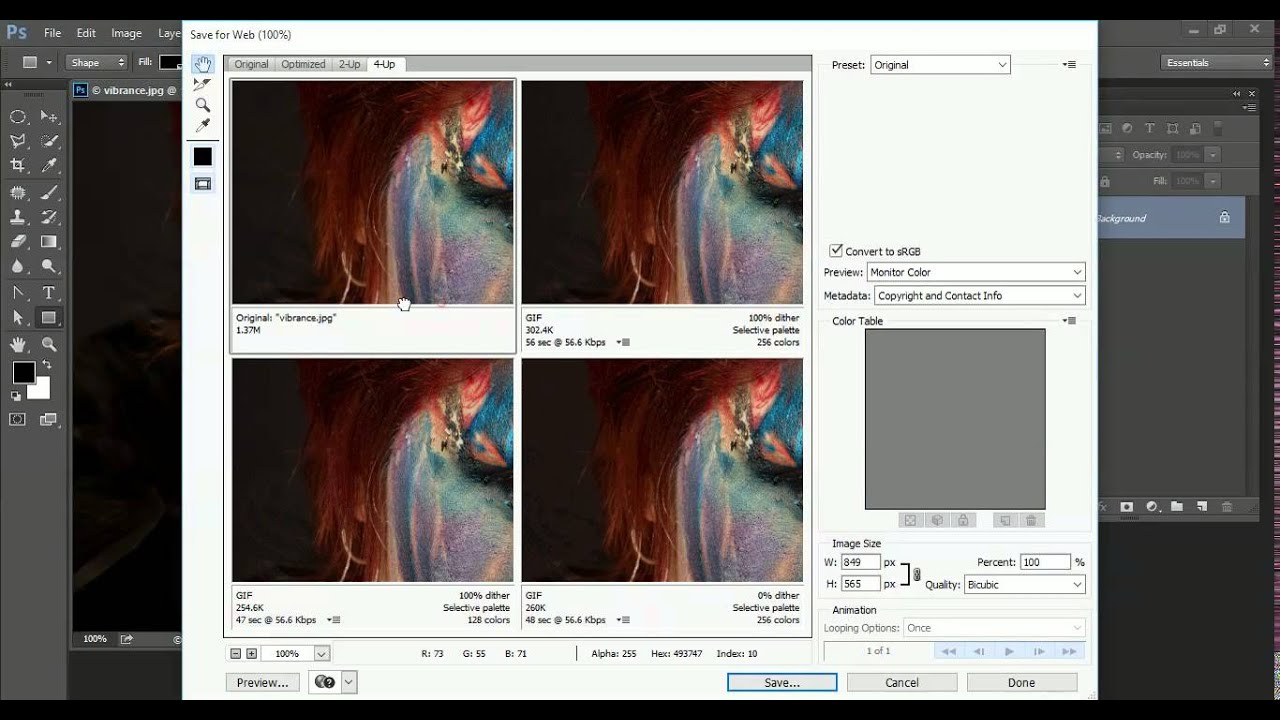The image size is (1280, 720).
Task: Switch to the 2-Up tab
Action: tap(349, 64)
